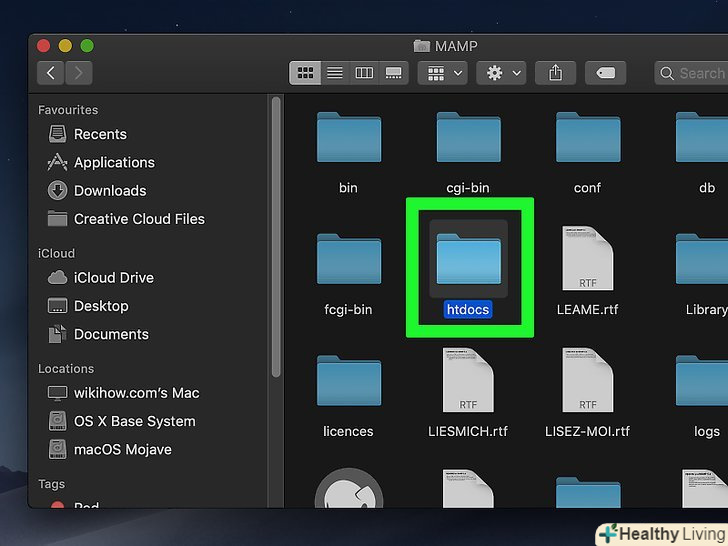Select the db folder icon
Viewport: 728px width, 546px height.
coord(702,137)
